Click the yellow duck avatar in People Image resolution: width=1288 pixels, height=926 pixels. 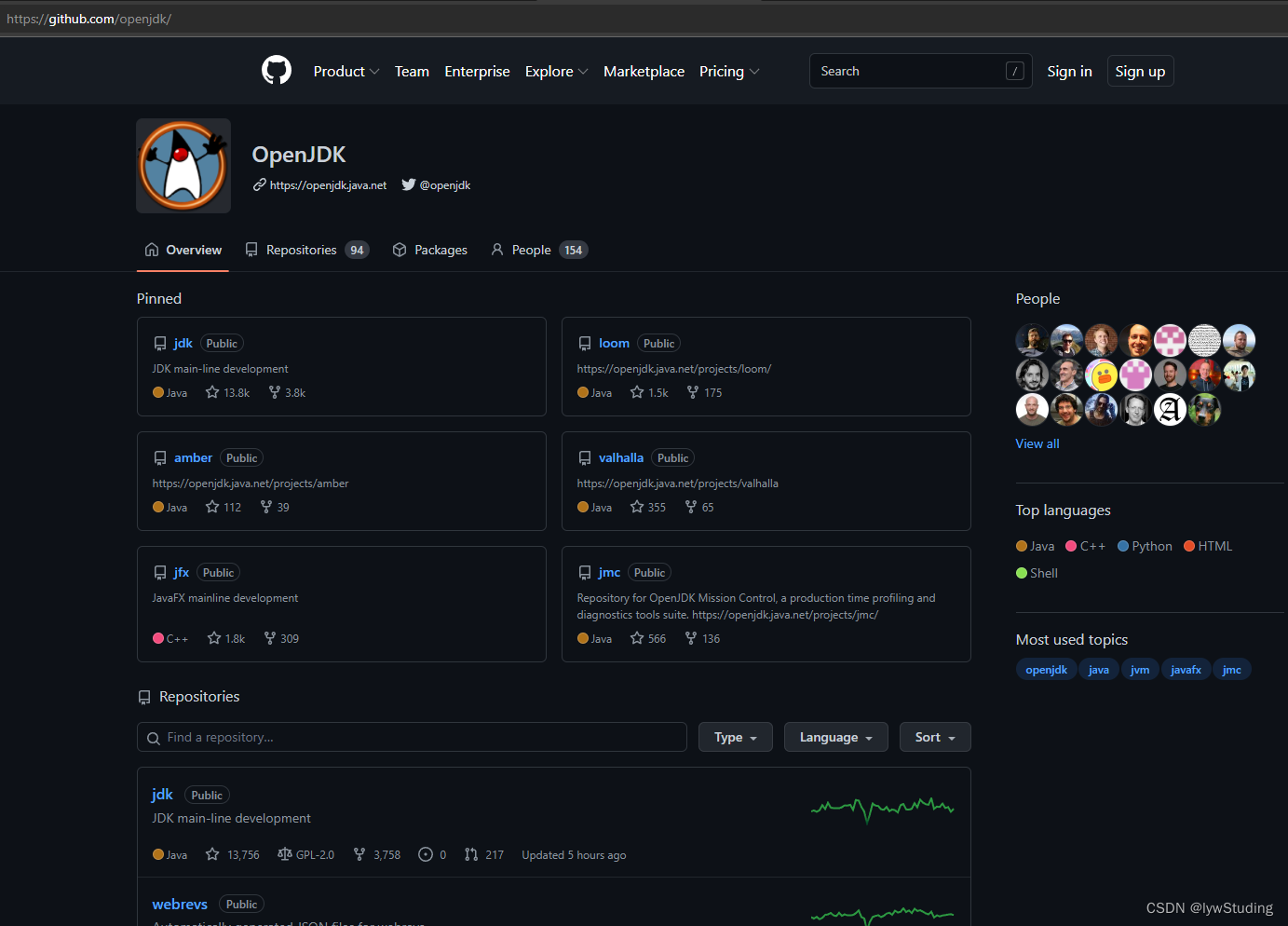coord(1101,374)
